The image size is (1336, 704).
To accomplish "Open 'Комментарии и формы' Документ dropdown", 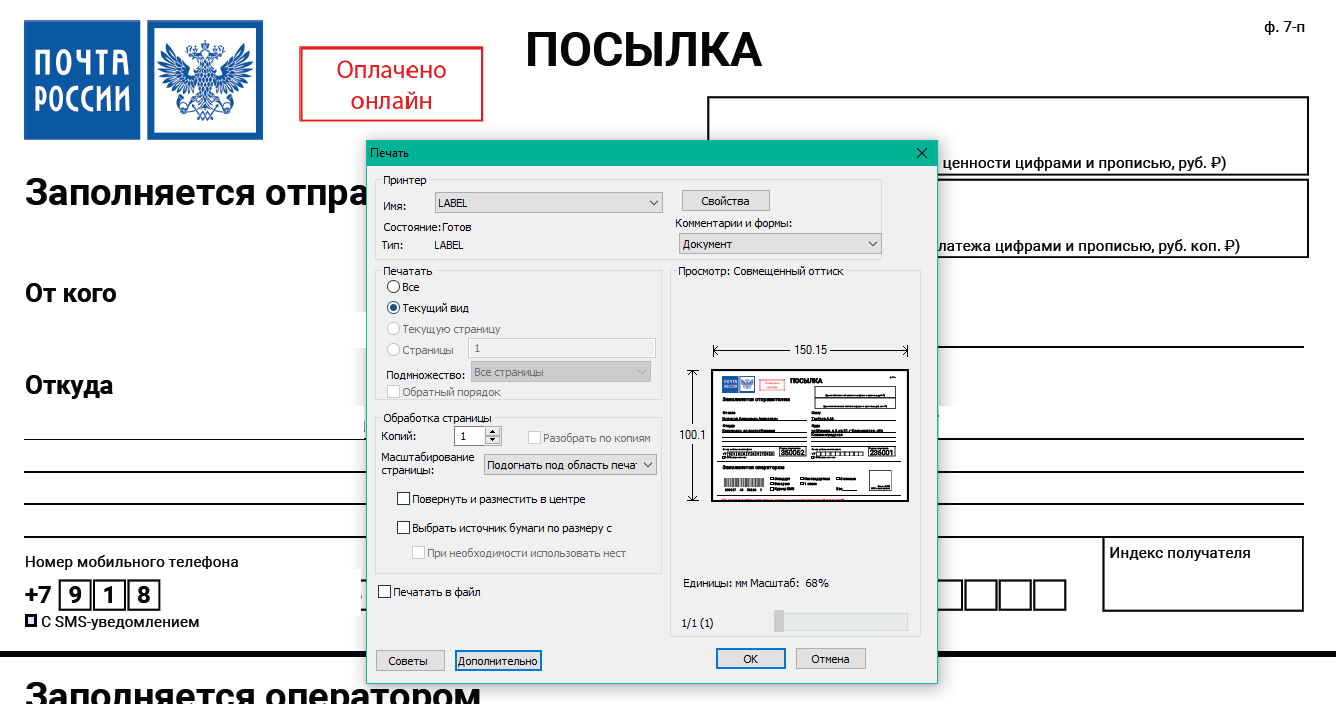I will (779, 244).
